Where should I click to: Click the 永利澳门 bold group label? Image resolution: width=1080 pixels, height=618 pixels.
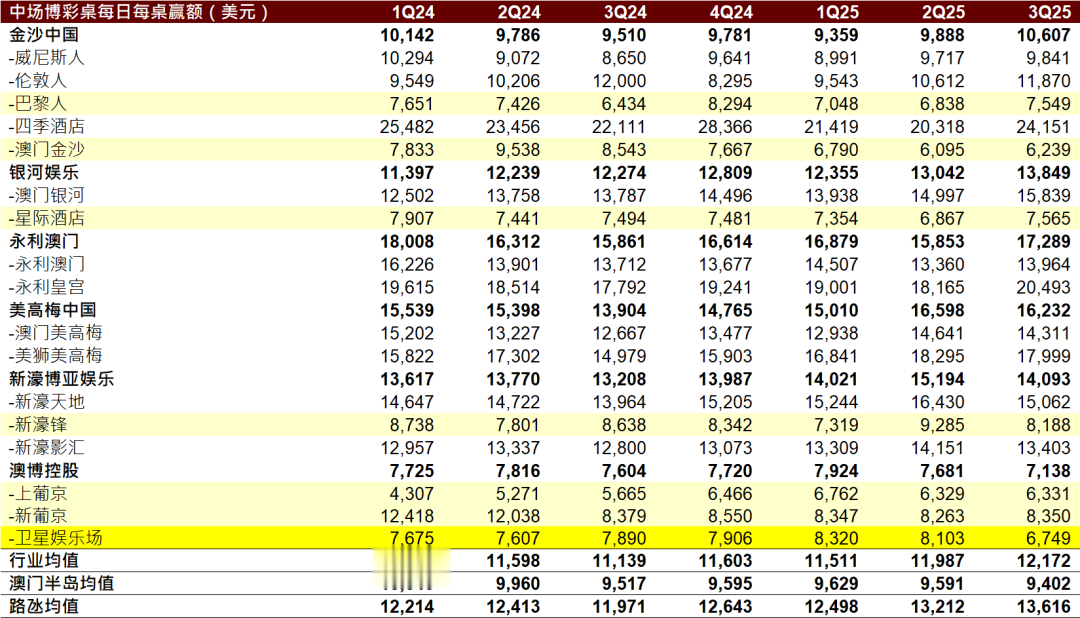[x=44, y=241]
